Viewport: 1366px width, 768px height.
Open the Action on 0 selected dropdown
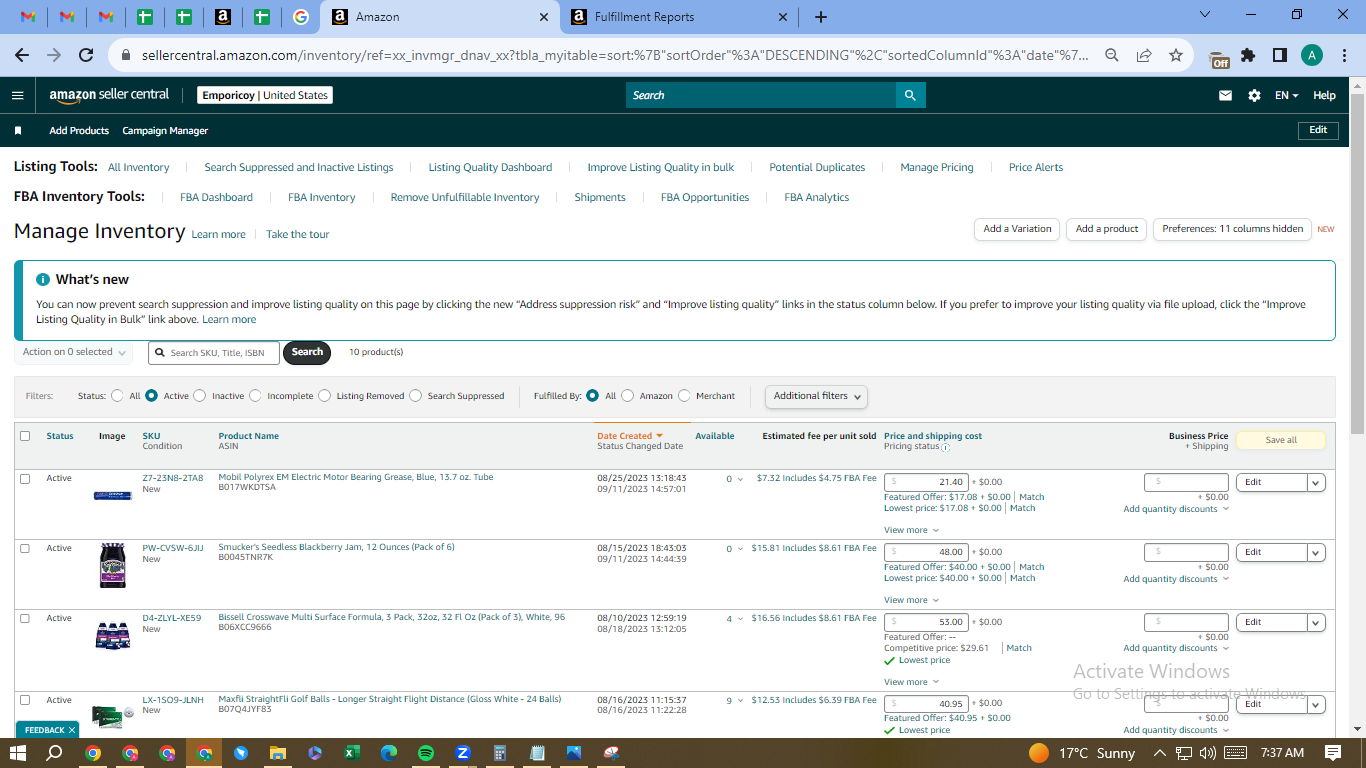point(74,352)
